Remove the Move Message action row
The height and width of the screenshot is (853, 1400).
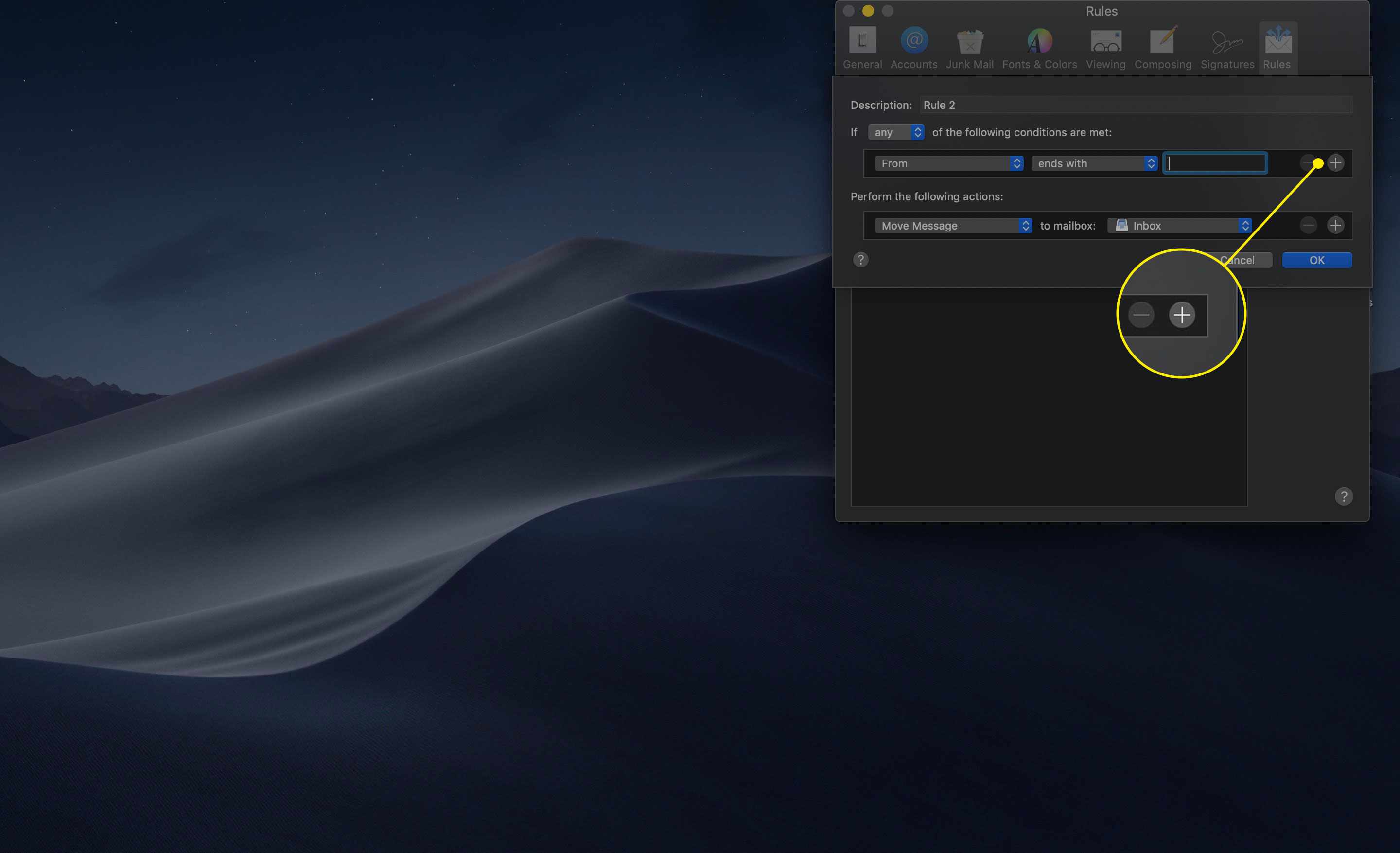[1308, 226]
